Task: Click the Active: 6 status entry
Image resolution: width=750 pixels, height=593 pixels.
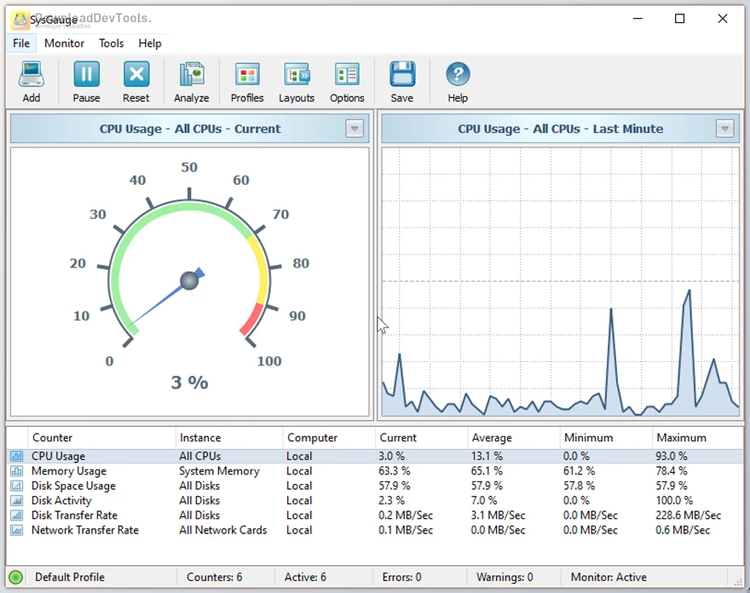Action: click(305, 577)
